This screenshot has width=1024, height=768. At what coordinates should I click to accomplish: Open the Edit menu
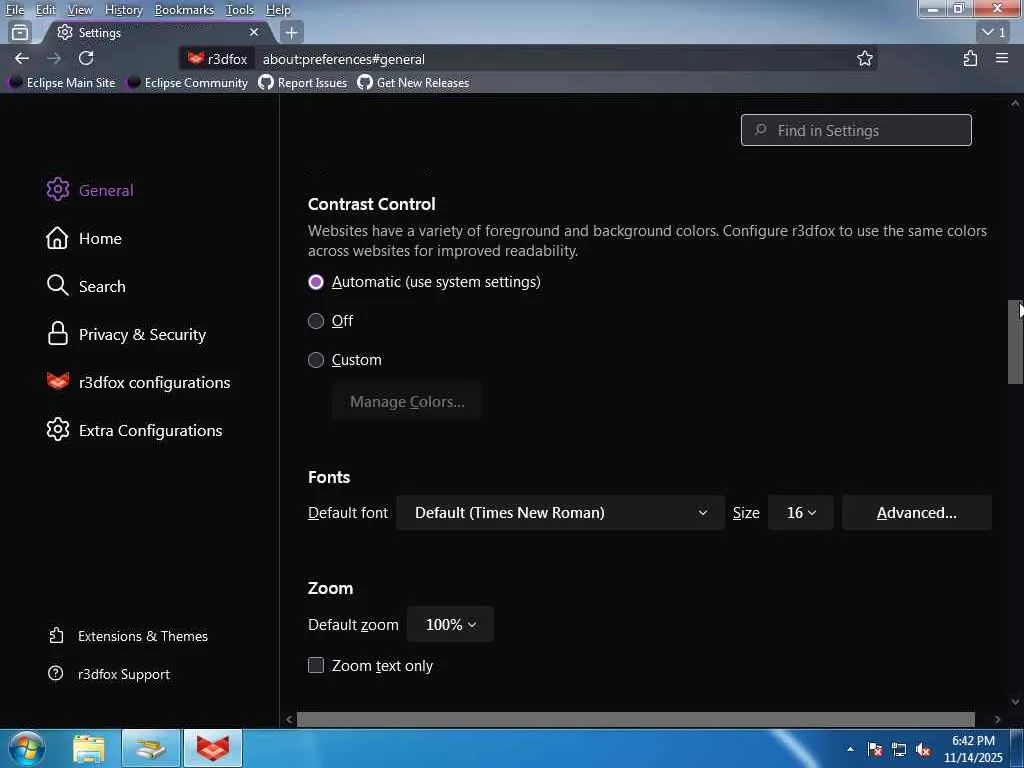[x=46, y=10]
